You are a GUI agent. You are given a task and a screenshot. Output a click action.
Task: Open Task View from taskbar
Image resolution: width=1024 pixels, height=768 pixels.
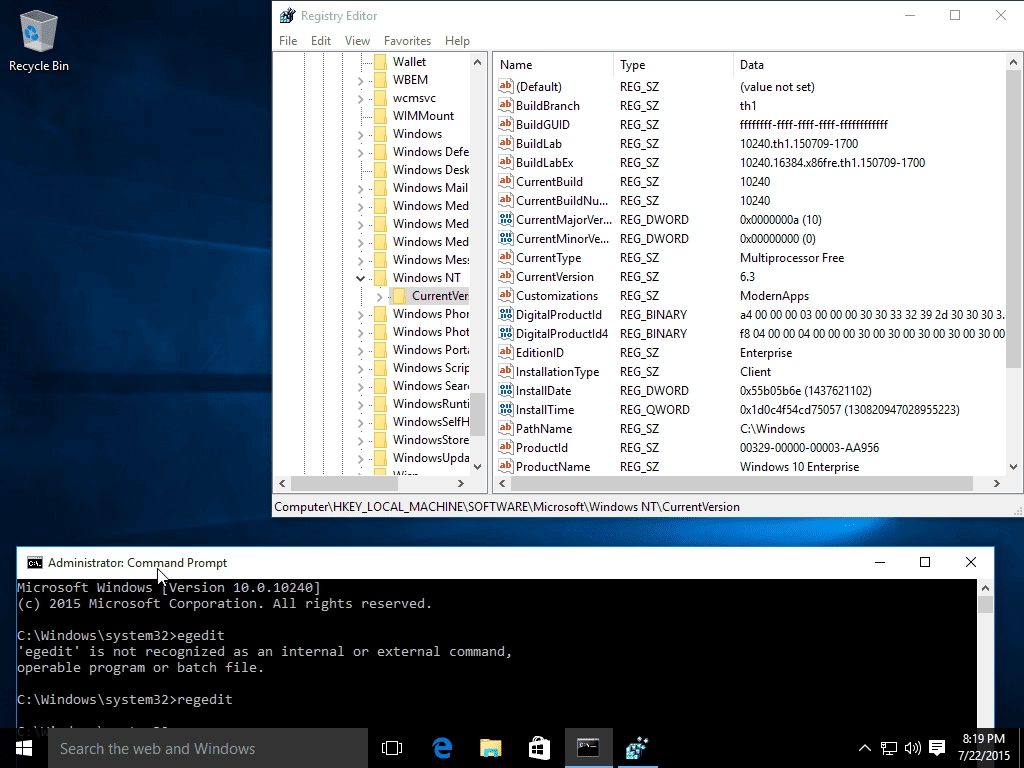coord(392,748)
